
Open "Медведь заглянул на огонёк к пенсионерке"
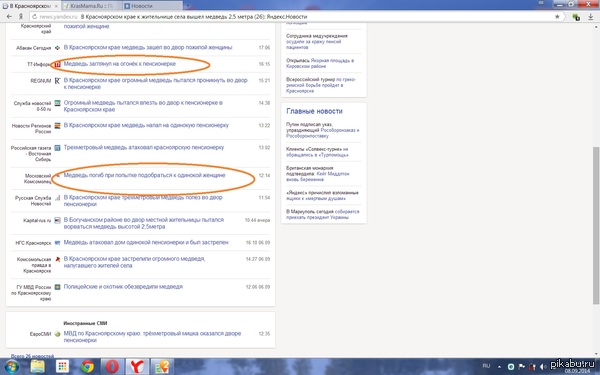pyautogui.click(x=120, y=64)
